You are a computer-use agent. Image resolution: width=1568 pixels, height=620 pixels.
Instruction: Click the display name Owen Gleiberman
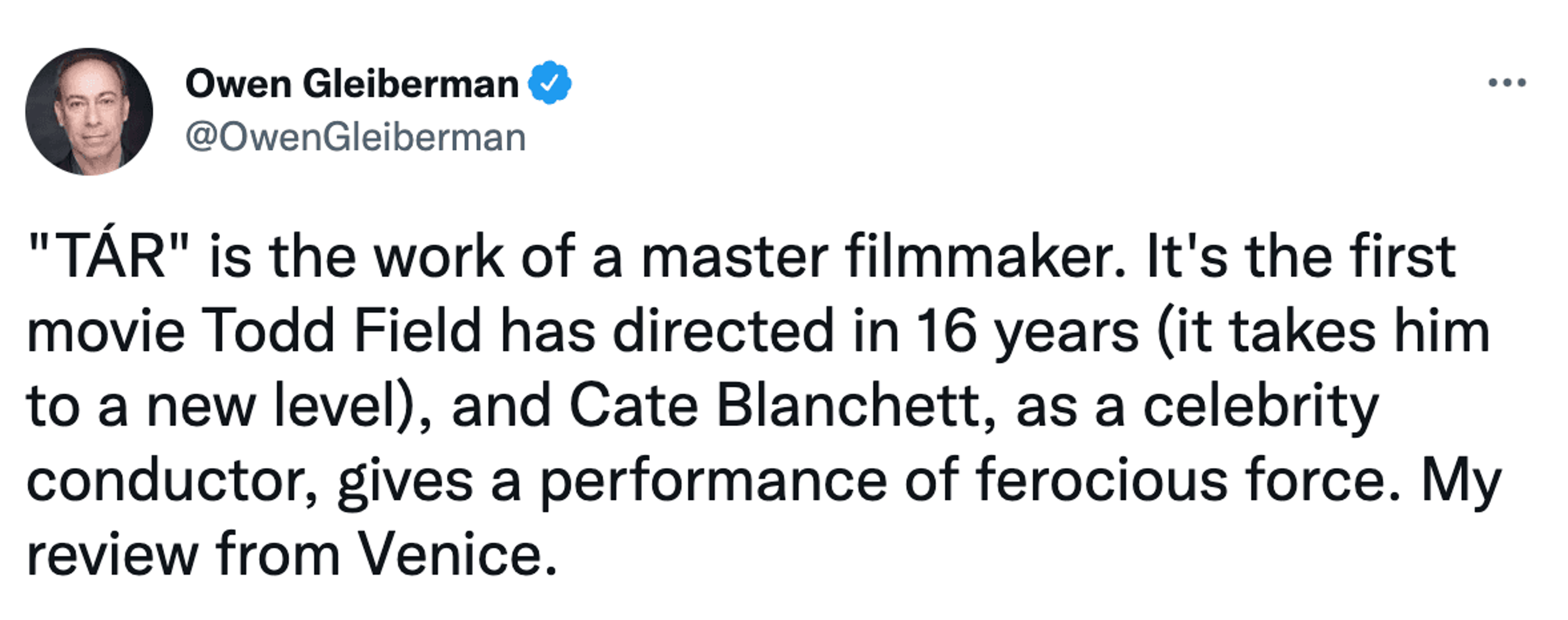click(x=351, y=83)
